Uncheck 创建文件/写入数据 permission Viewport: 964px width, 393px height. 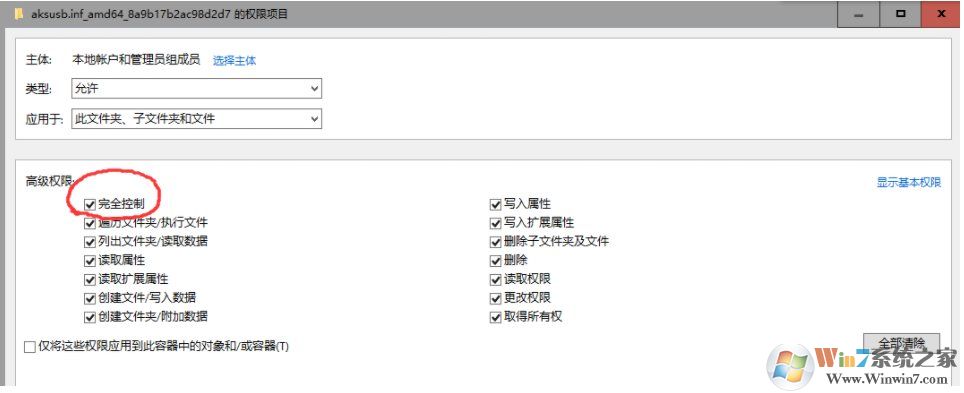point(90,299)
